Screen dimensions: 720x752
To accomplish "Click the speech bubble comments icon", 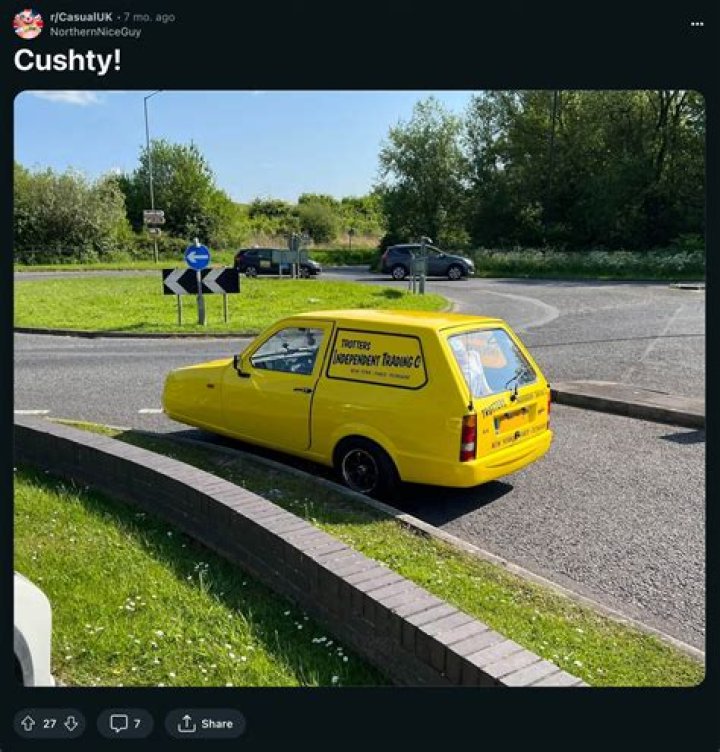I will (x=119, y=723).
